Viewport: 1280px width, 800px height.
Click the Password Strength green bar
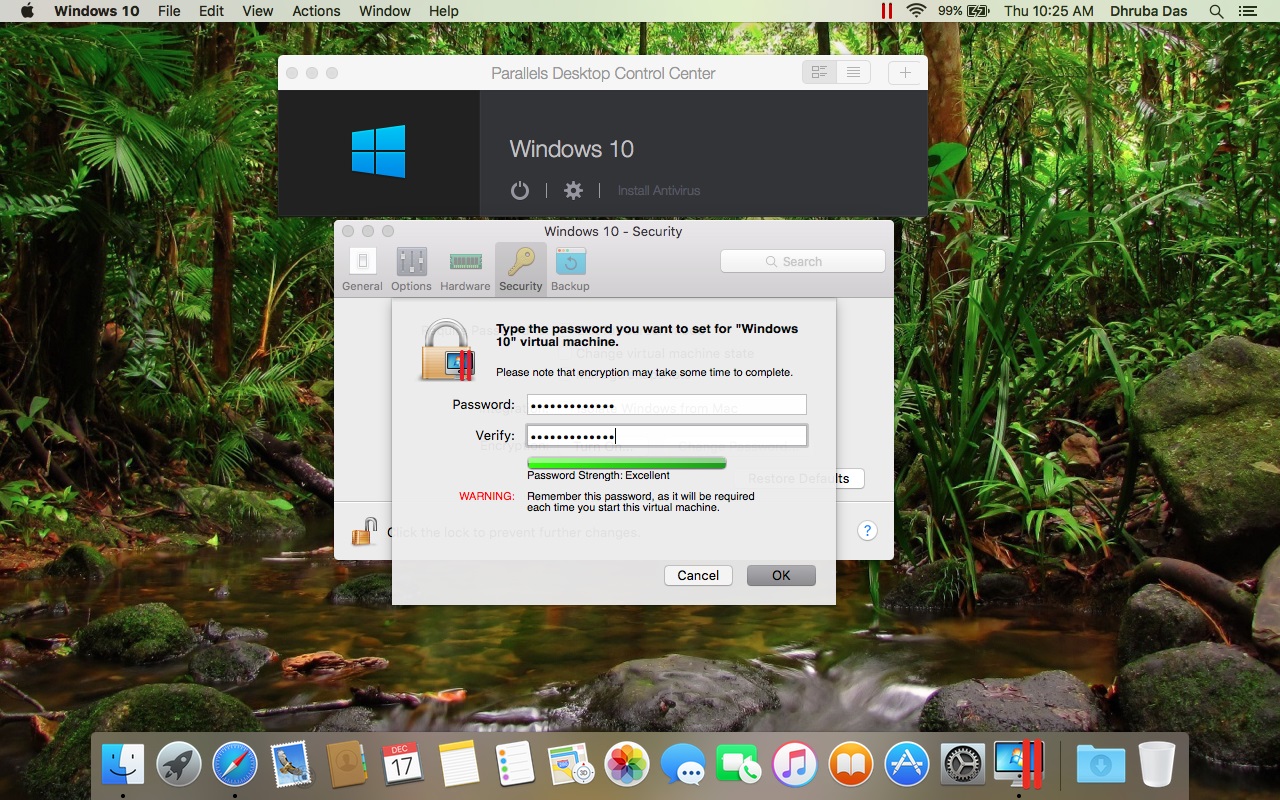[626, 462]
